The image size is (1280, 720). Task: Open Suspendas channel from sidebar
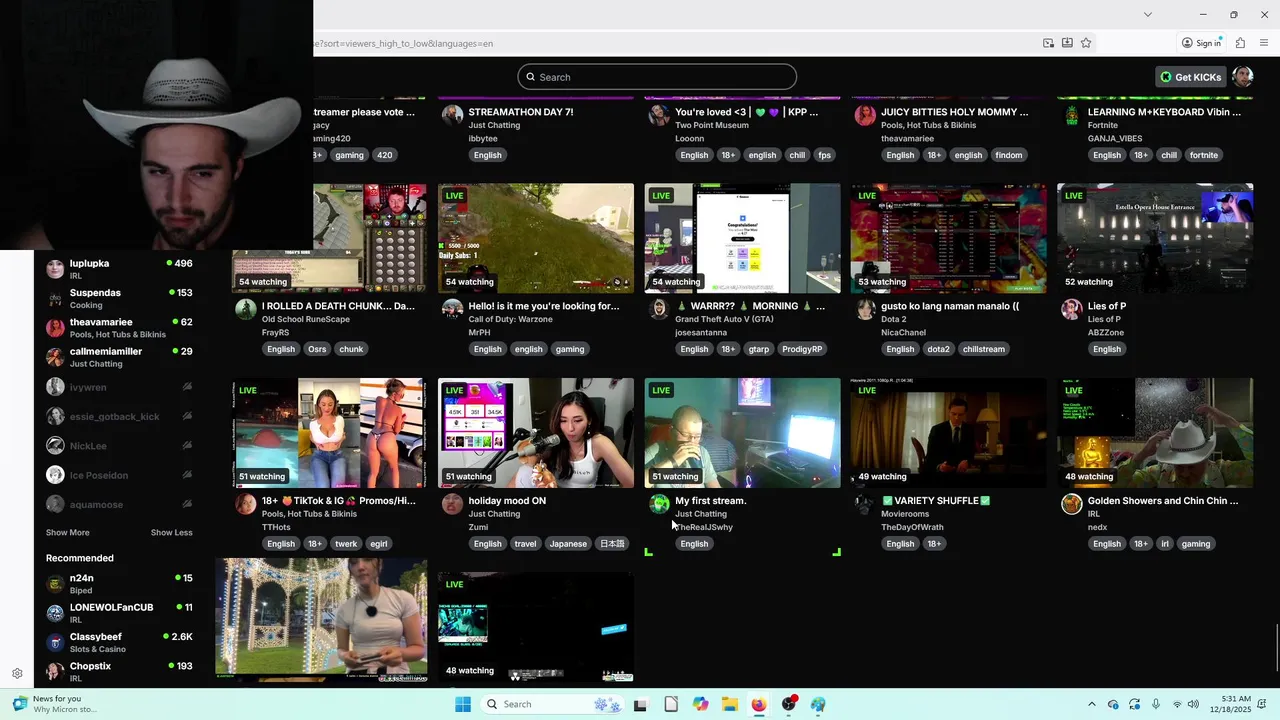(x=119, y=298)
